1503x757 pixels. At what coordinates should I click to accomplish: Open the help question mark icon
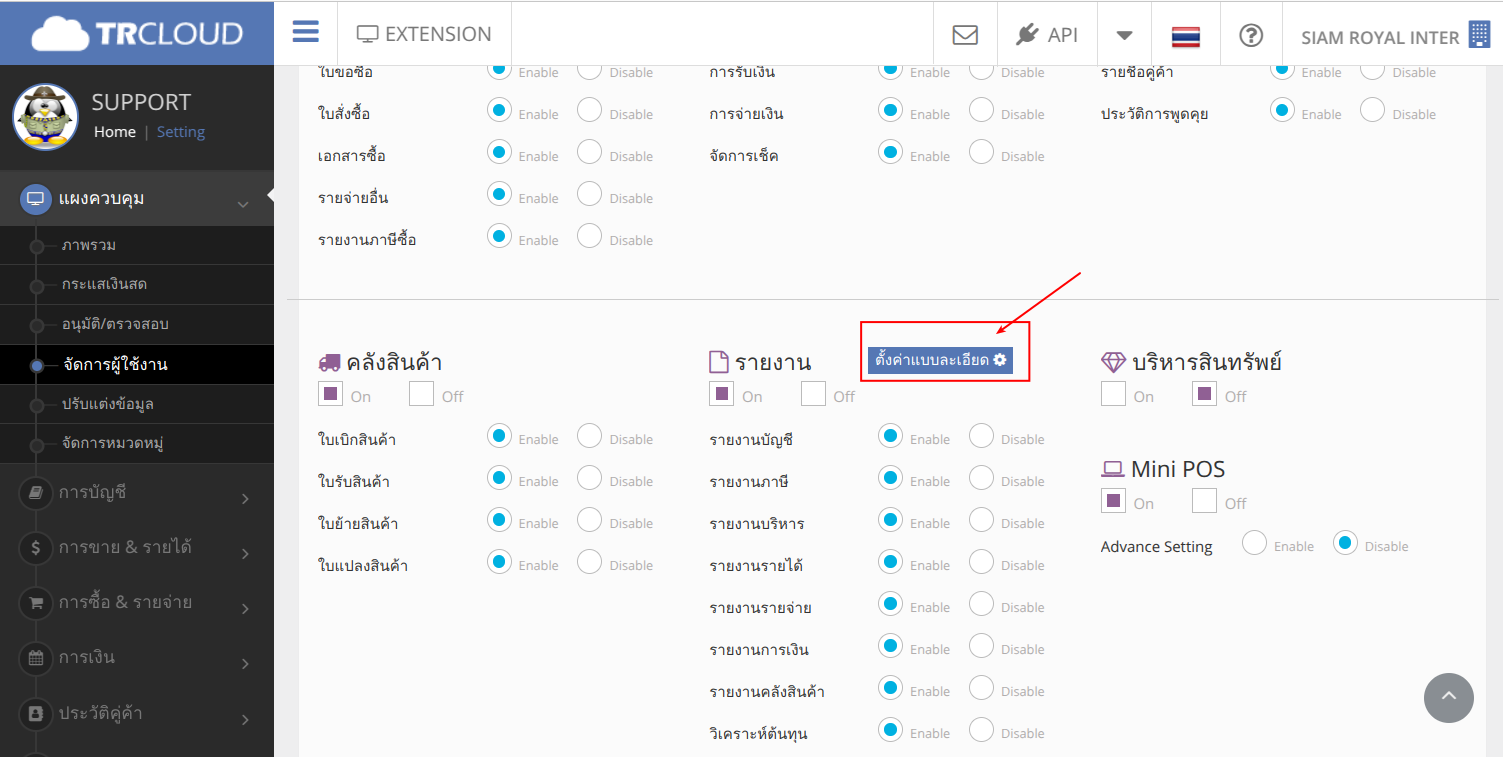point(1250,35)
